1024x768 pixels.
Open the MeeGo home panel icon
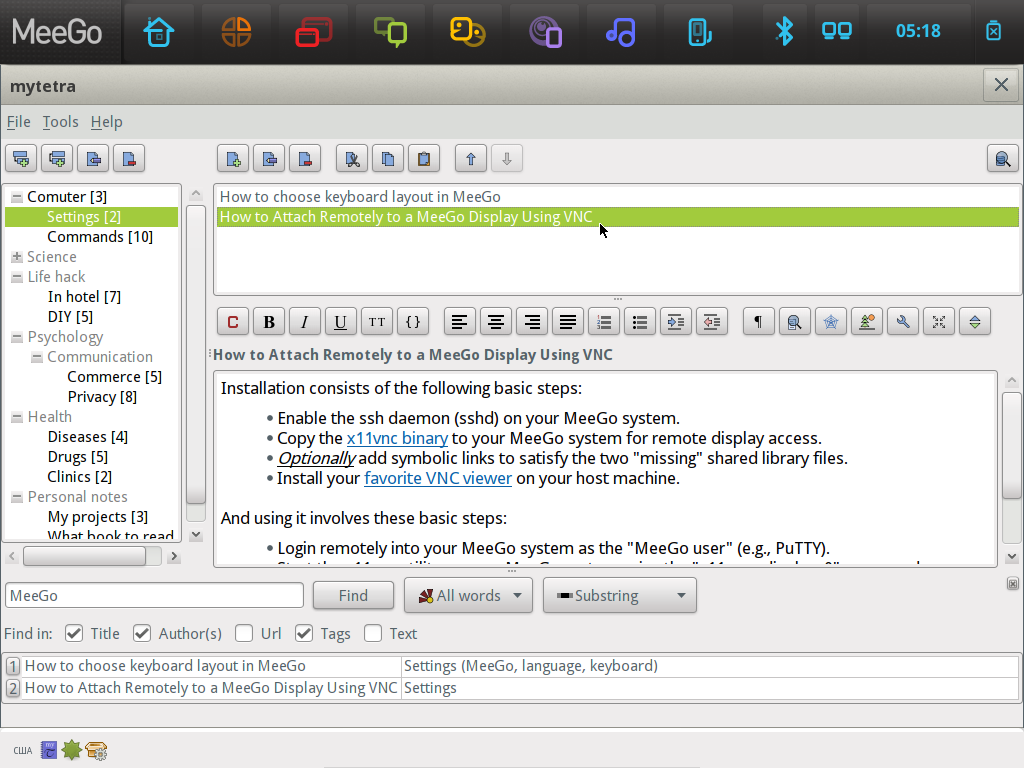click(x=159, y=32)
